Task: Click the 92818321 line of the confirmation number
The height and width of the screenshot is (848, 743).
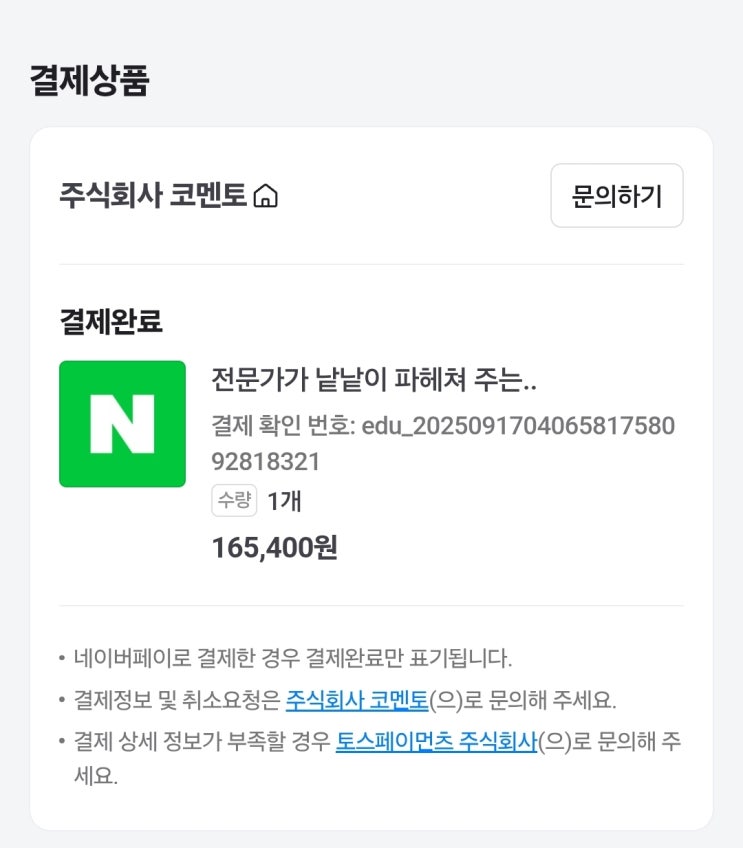Action: coord(266,461)
